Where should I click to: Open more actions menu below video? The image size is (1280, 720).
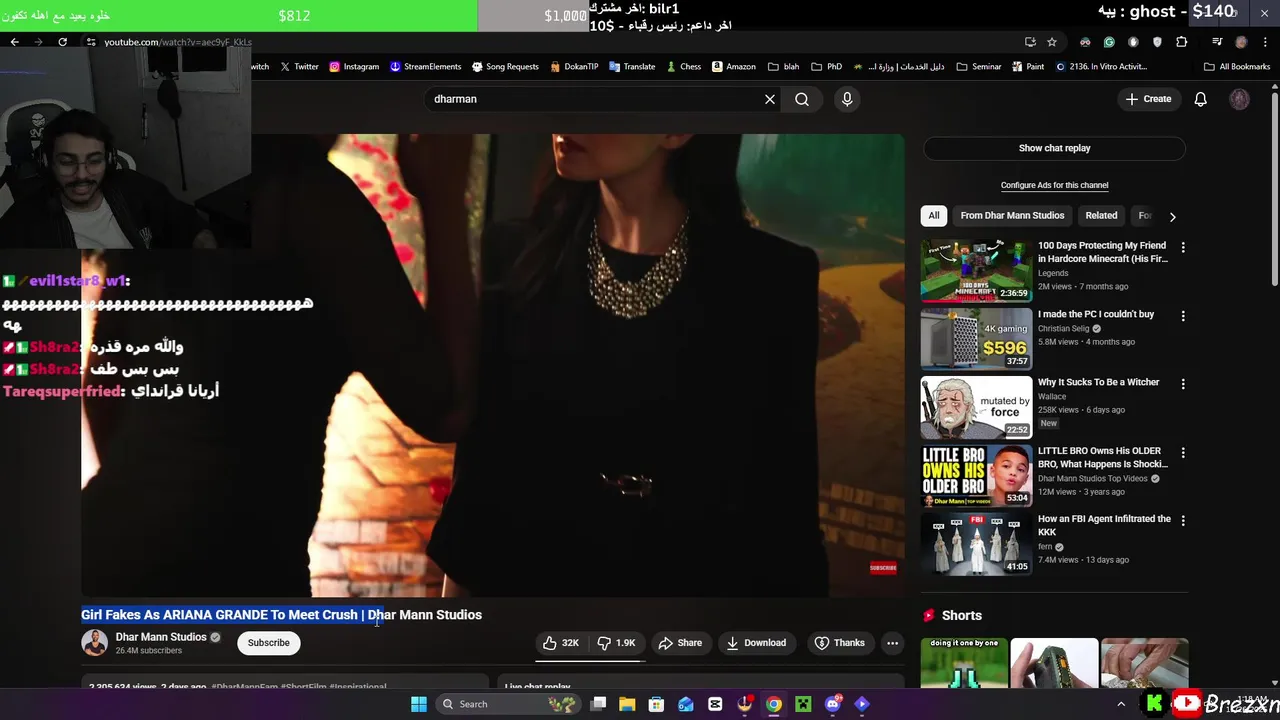pos(893,643)
